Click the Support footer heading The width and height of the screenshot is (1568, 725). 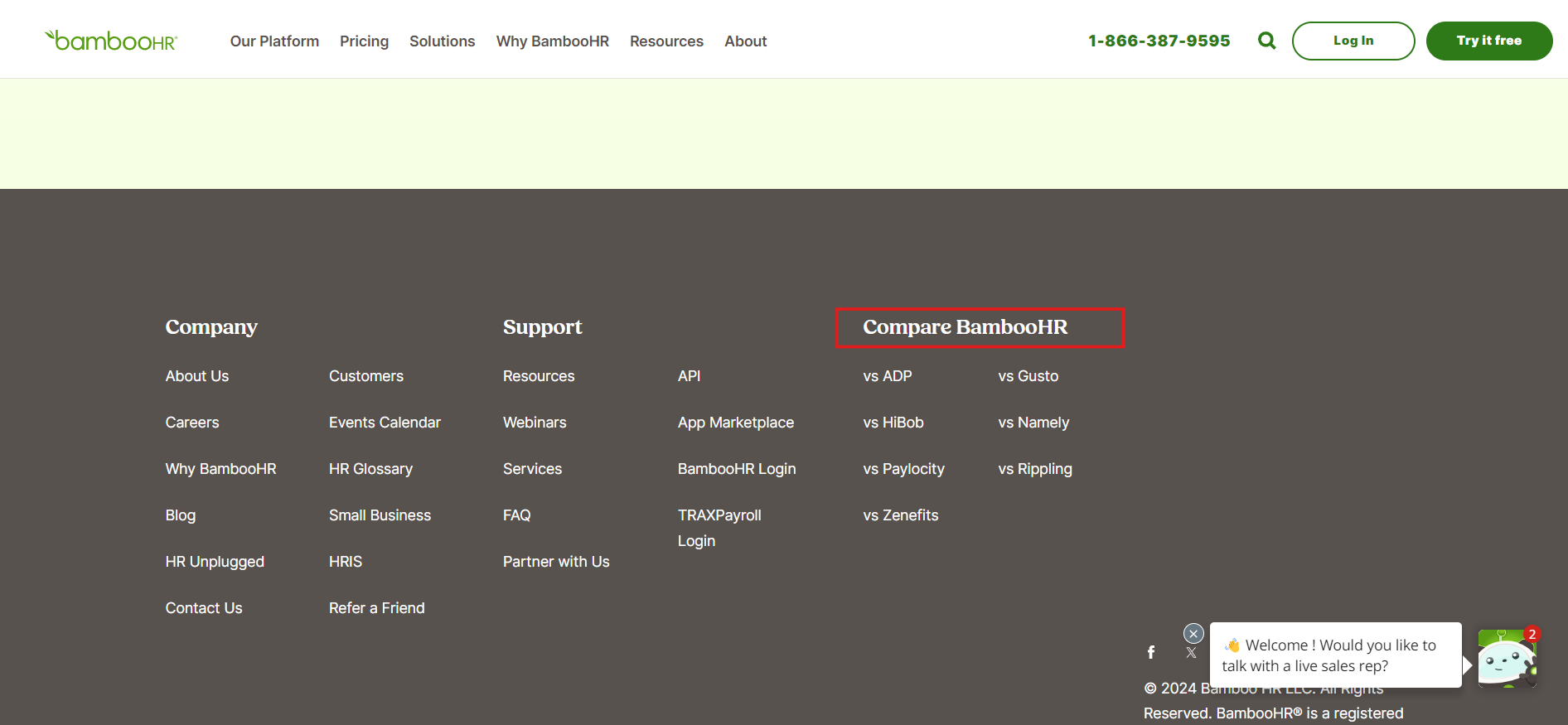click(543, 327)
